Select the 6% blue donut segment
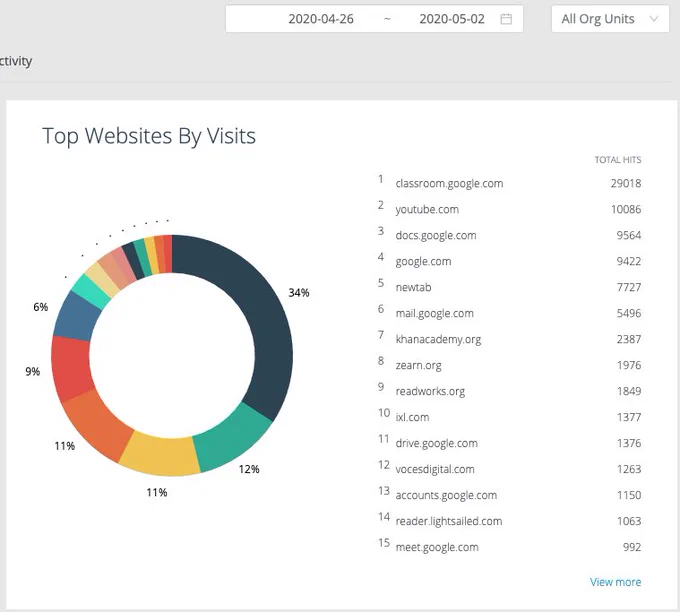Viewport: 680px width, 612px height. 77,316
